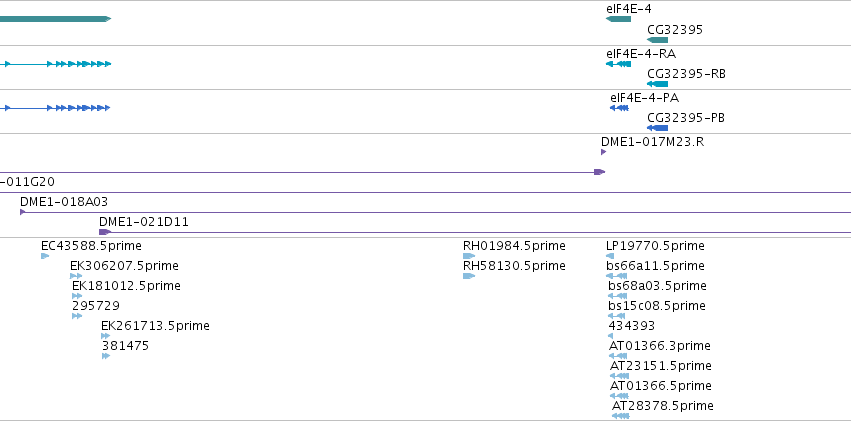This screenshot has height=421, width=851.
Task: Click the eIF4E-4-RA transcript glyph
Action: pos(618,64)
